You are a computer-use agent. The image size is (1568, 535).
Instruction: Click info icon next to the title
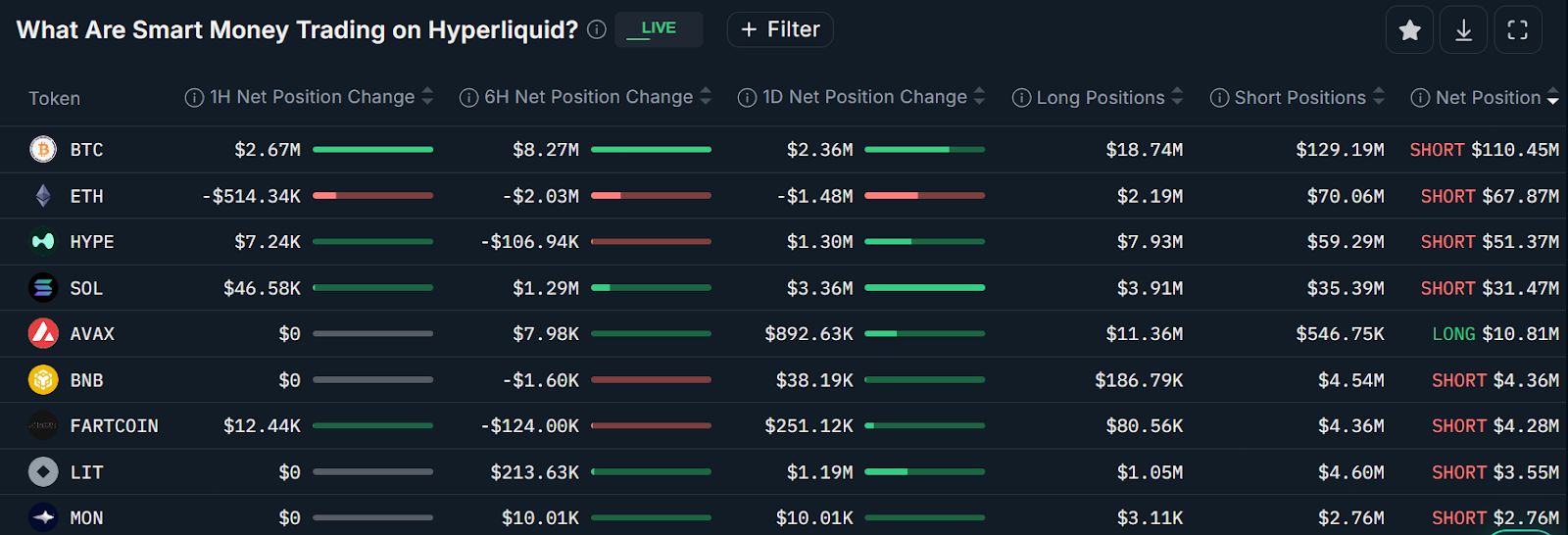(x=596, y=30)
